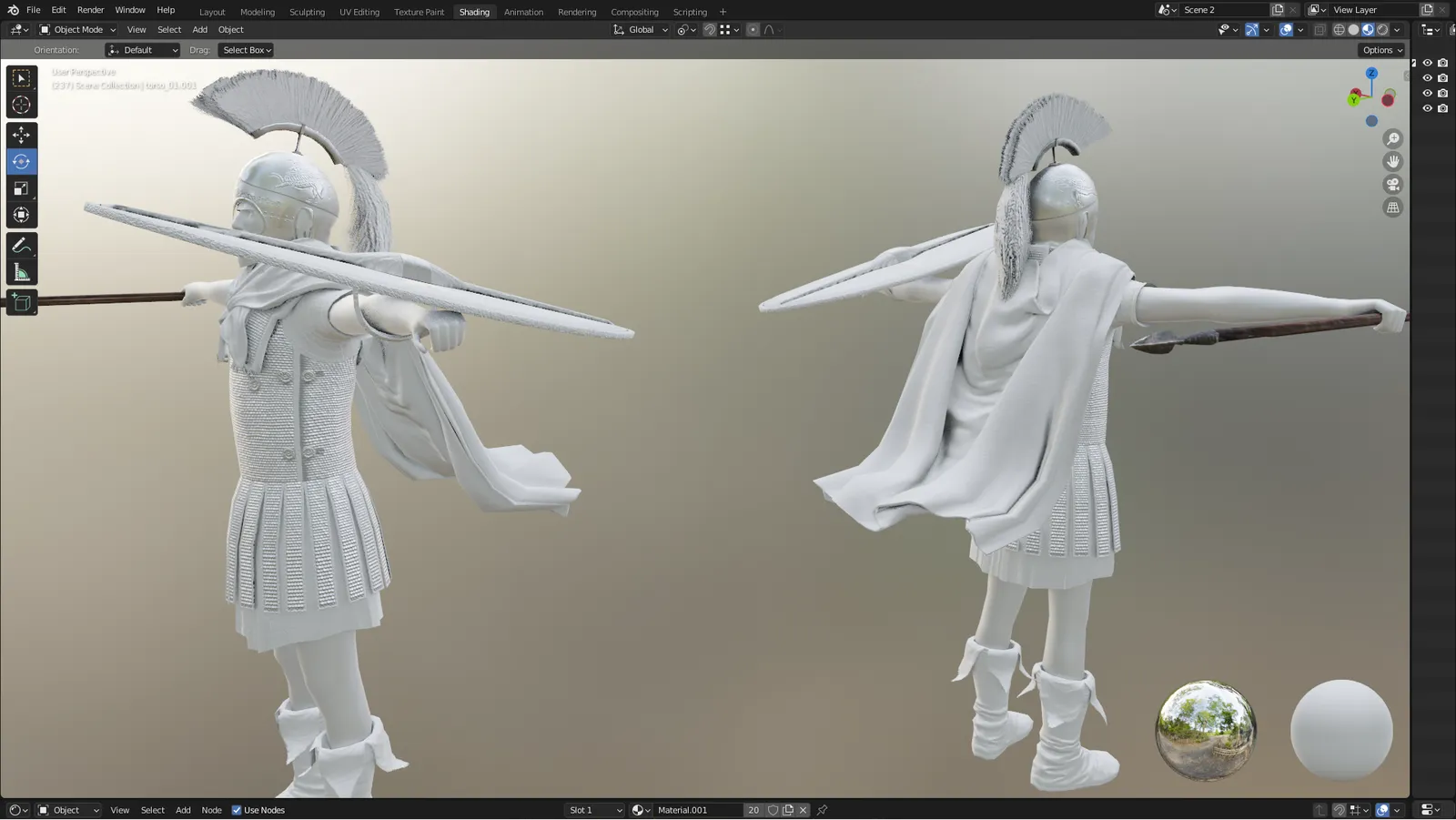1456x820 pixels.
Task: Click the Scene 2 name field
Action: [1223, 10]
